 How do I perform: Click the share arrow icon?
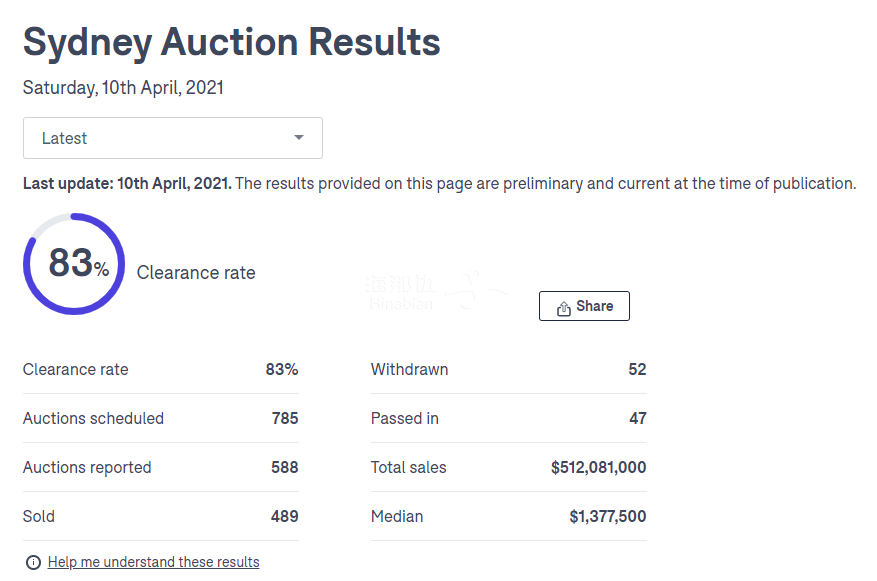click(x=564, y=307)
